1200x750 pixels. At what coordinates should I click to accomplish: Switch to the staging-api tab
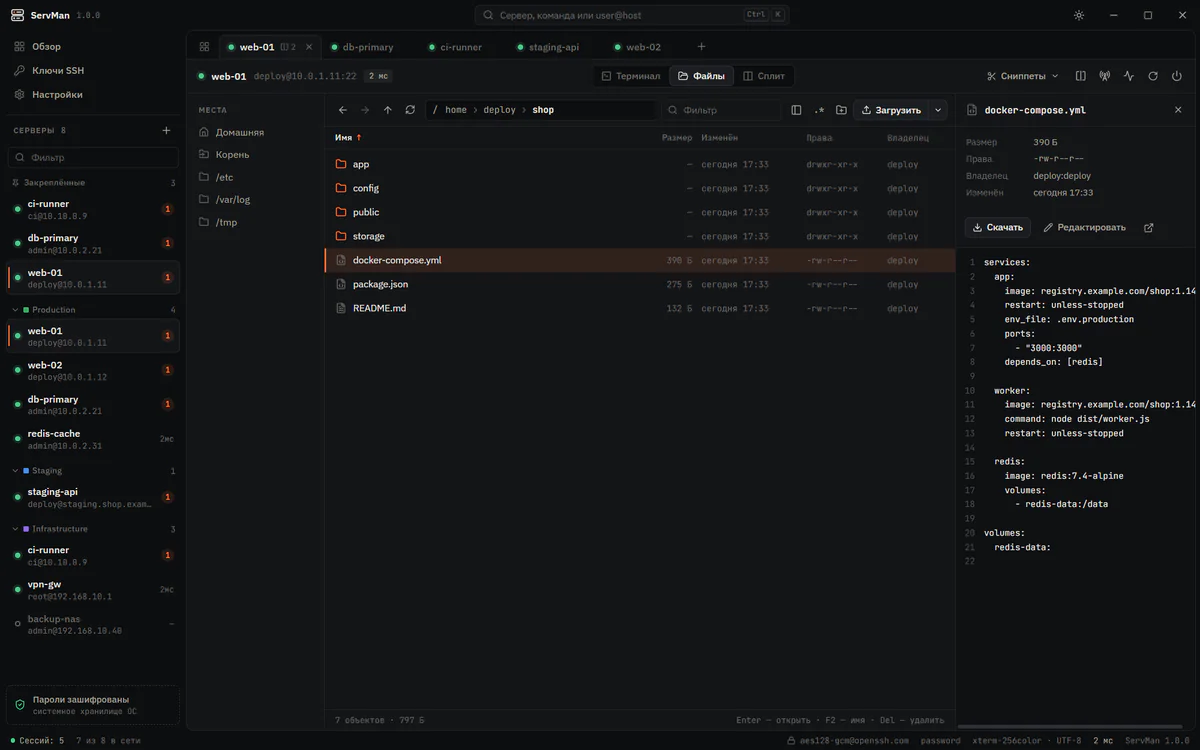(548, 47)
